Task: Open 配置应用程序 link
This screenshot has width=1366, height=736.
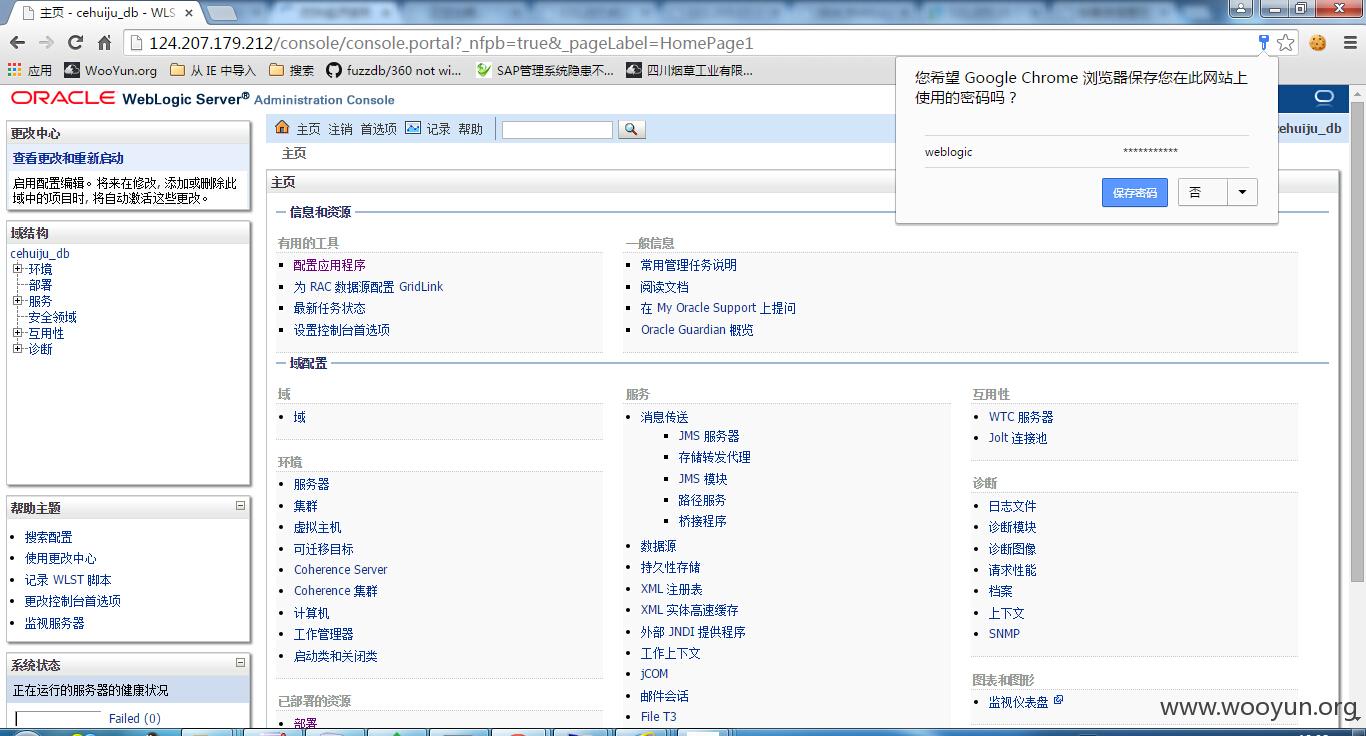Action: pos(329,265)
